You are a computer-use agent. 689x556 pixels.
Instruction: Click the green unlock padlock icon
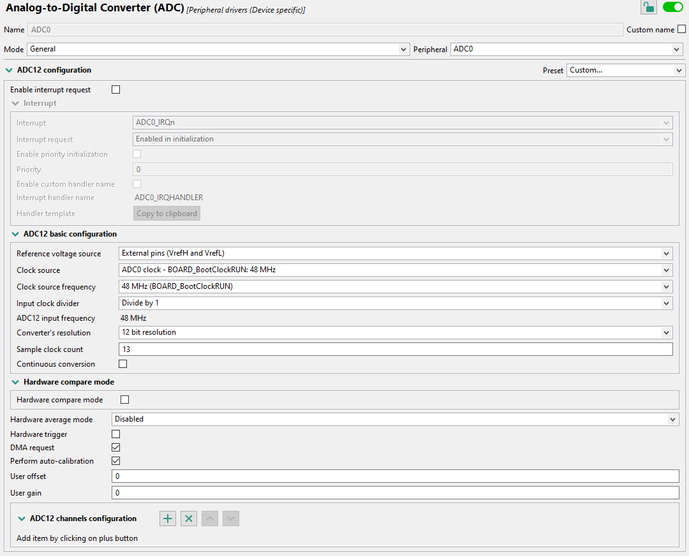(x=648, y=7)
